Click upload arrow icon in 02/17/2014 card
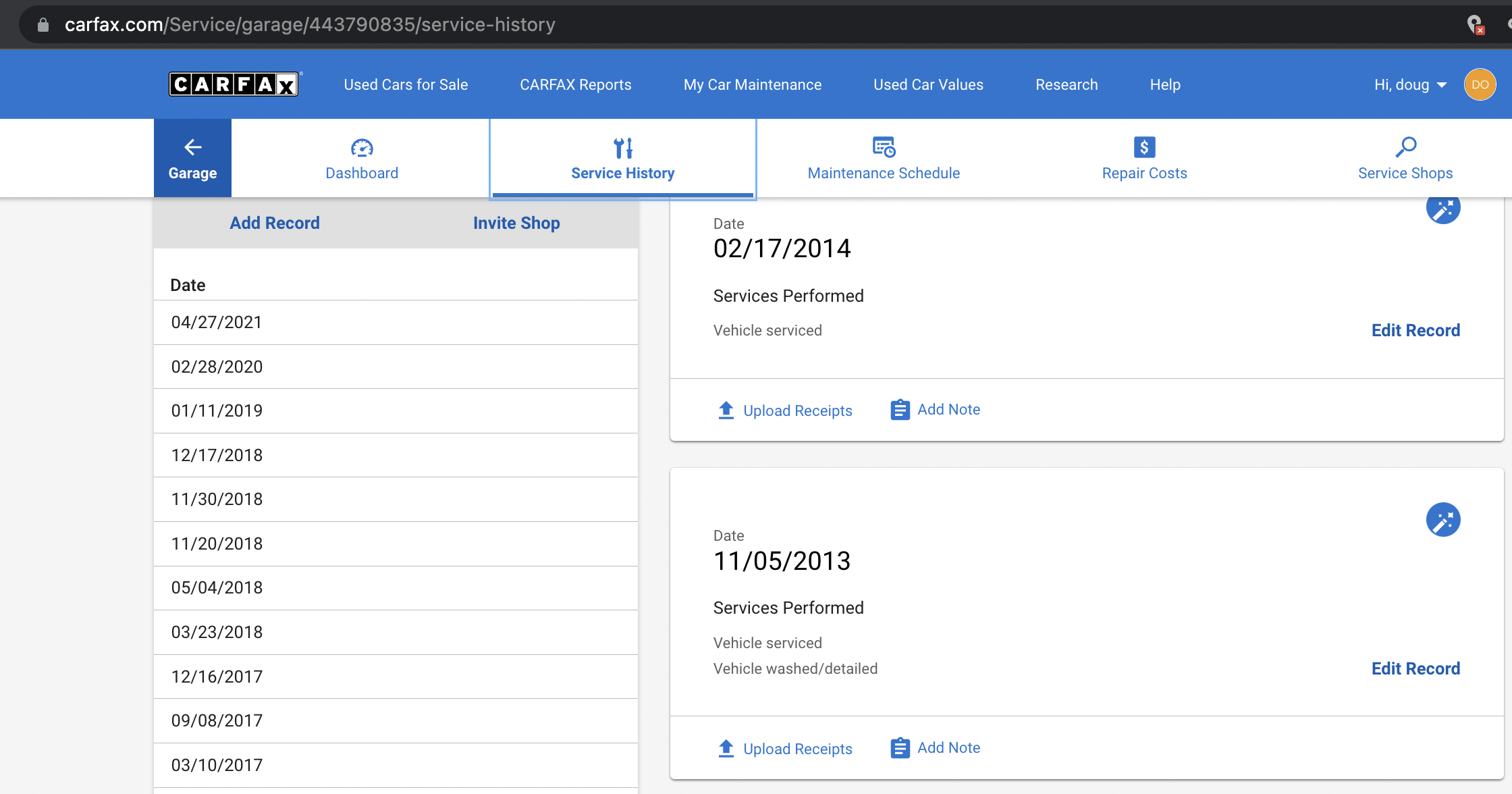The height and width of the screenshot is (794, 1512). 726,410
